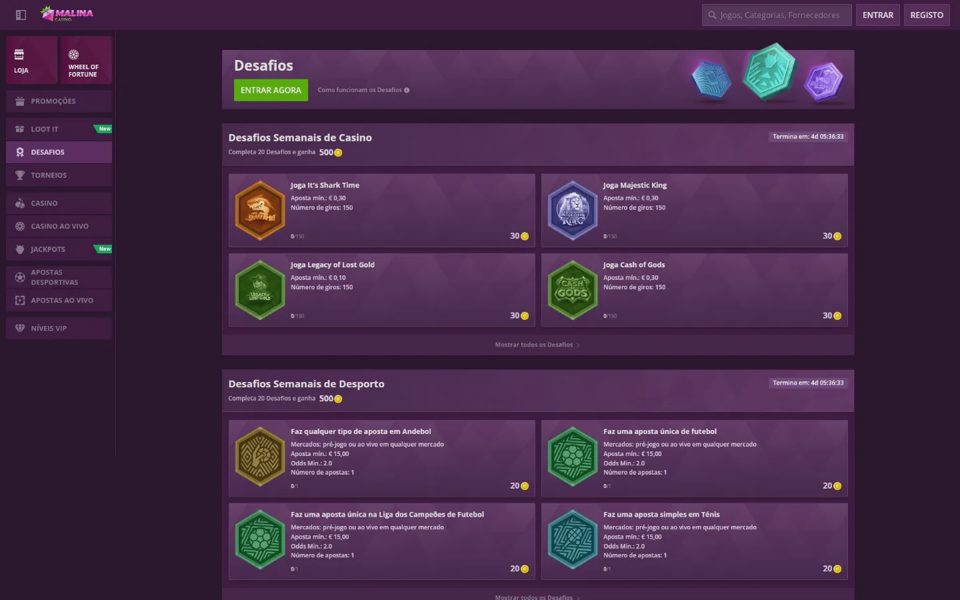
Task: Click the 0/150 progress on Cash of Gods card
Action: (x=610, y=316)
